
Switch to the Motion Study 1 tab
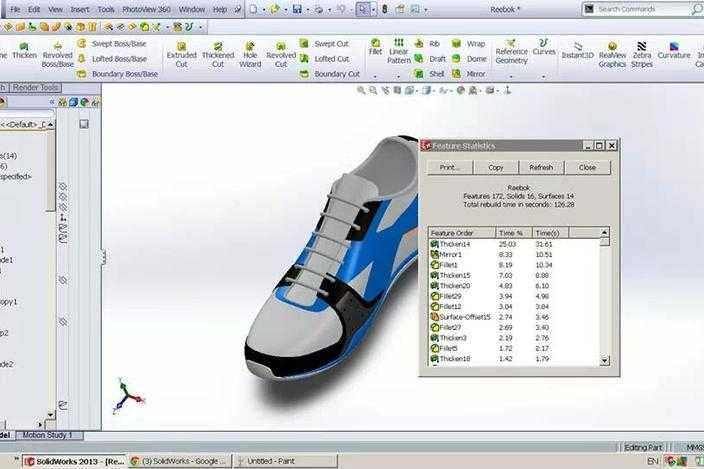tap(47, 435)
